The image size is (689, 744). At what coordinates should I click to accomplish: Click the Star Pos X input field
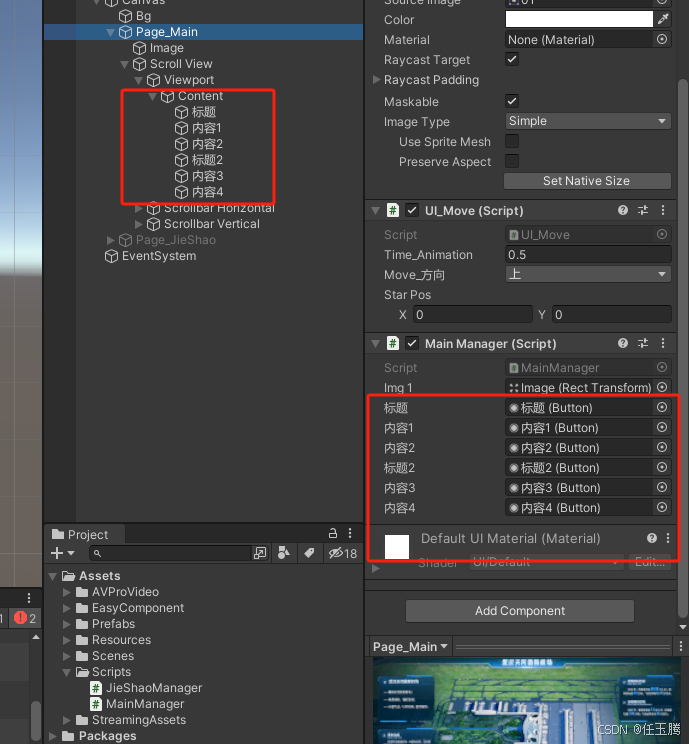click(x=473, y=314)
